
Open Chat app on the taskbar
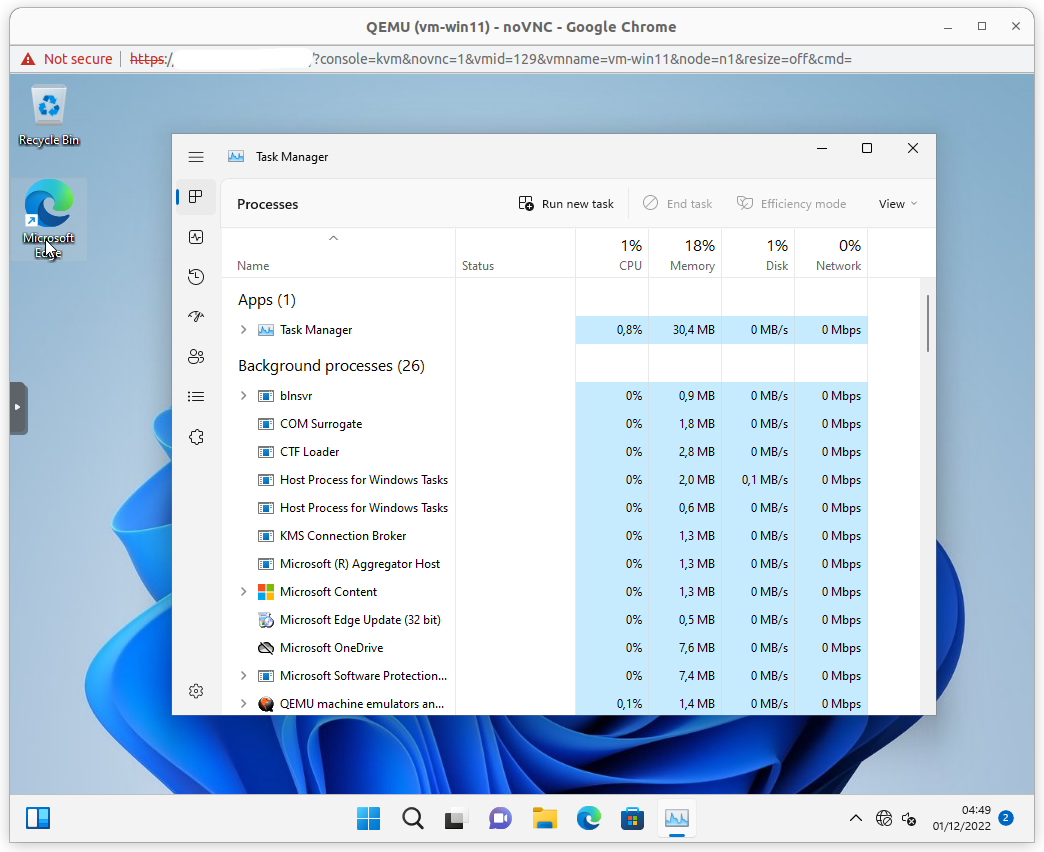(500, 818)
